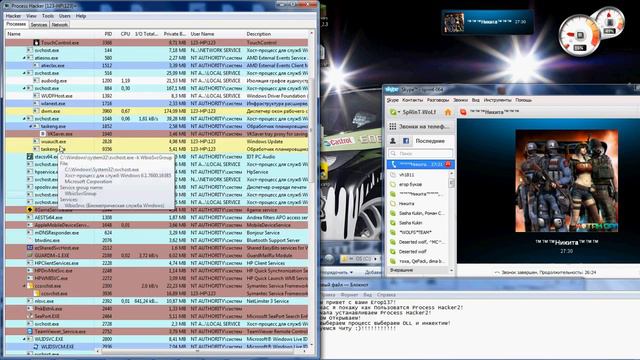Open the Формат menu in Notepad
This screenshot has height=360, width=640.
click(x=349, y=295)
